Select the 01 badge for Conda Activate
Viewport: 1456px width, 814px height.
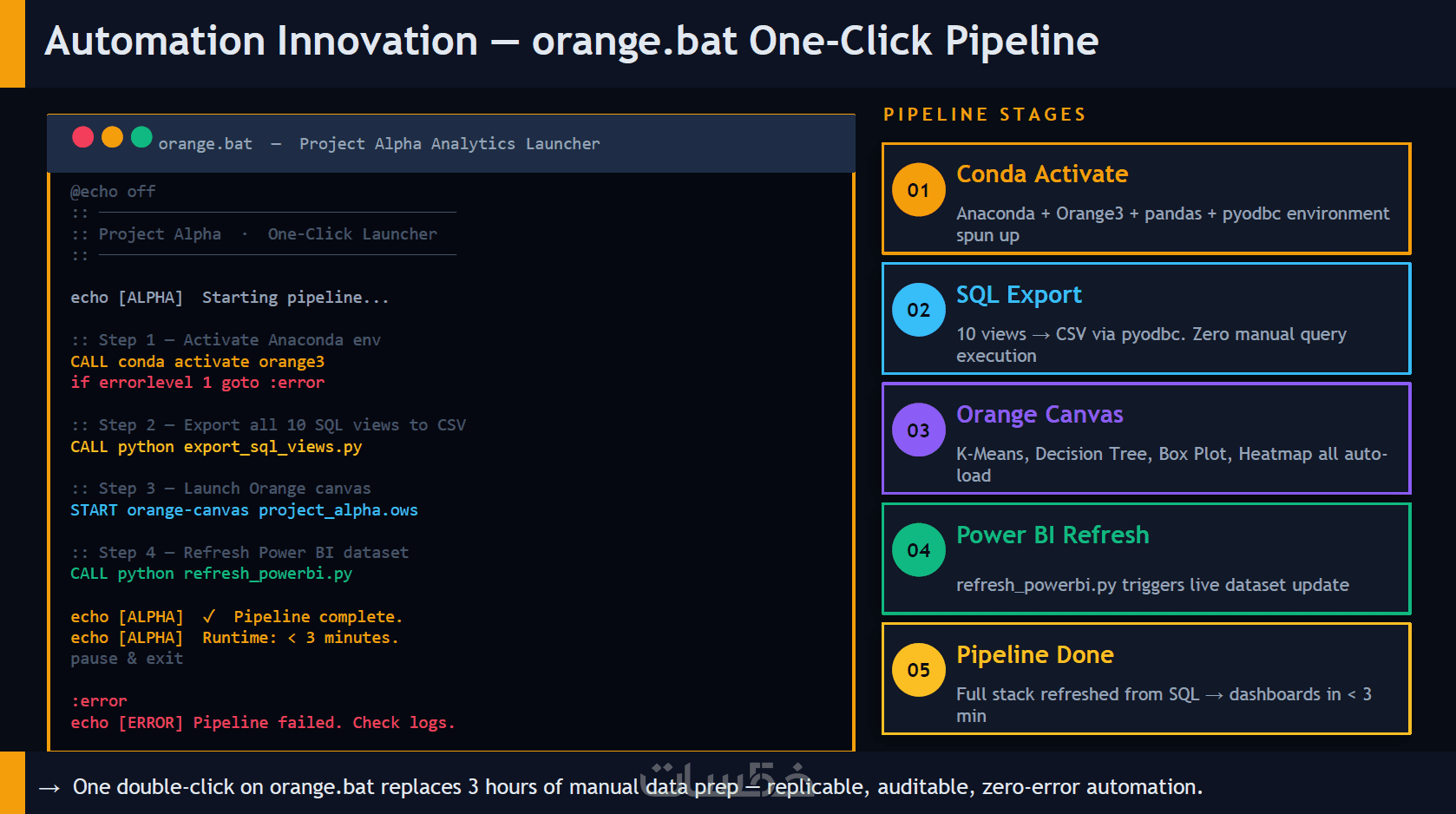pos(919,190)
